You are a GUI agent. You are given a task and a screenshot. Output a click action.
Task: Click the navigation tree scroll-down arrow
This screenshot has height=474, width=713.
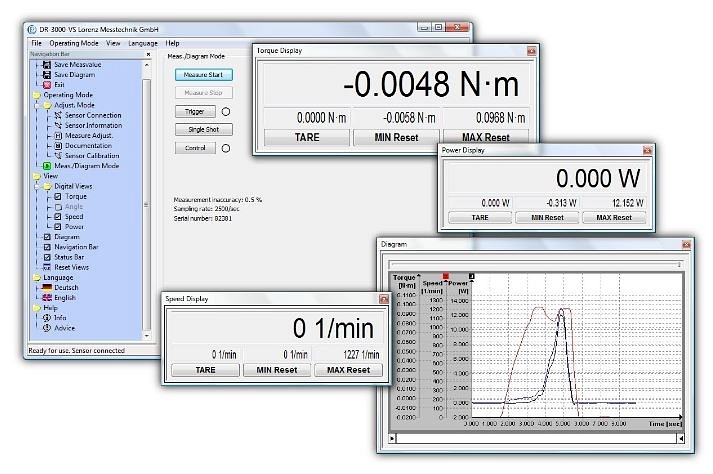[x=146, y=336]
